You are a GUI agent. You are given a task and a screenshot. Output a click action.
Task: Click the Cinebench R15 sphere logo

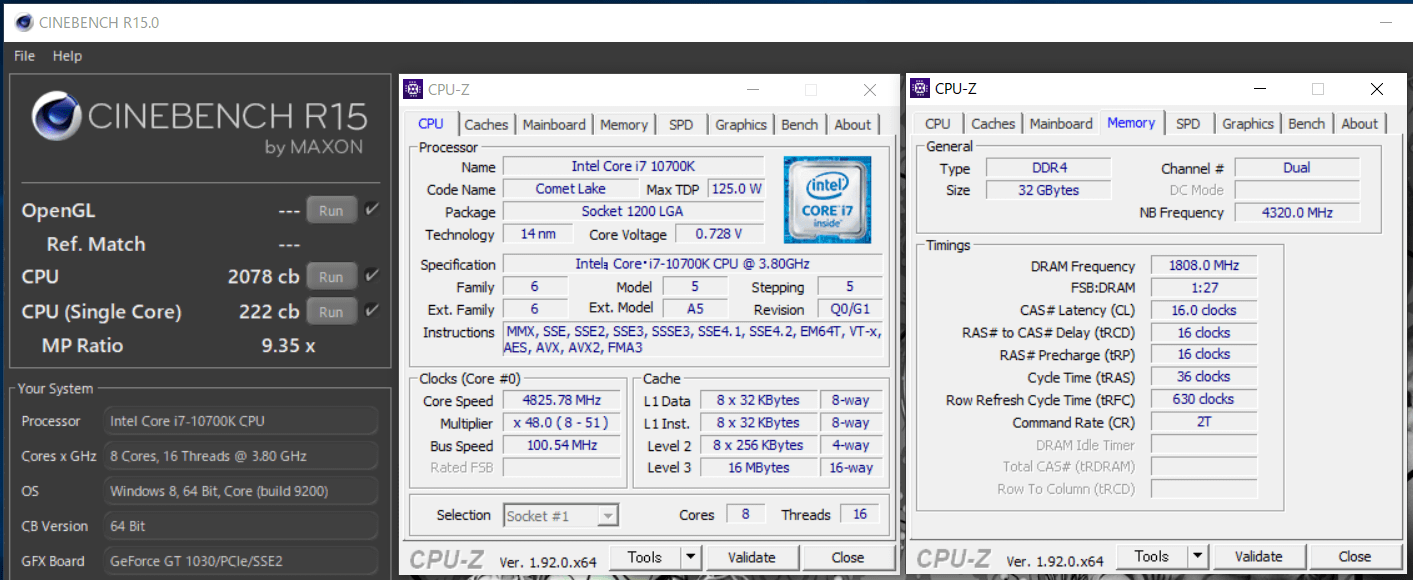click(56, 117)
